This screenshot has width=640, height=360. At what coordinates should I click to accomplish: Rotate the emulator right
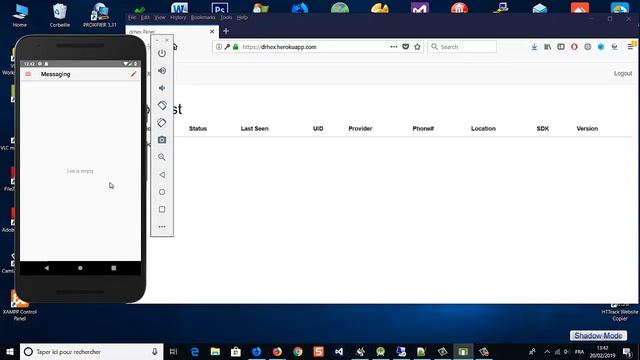(x=162, y=122)
